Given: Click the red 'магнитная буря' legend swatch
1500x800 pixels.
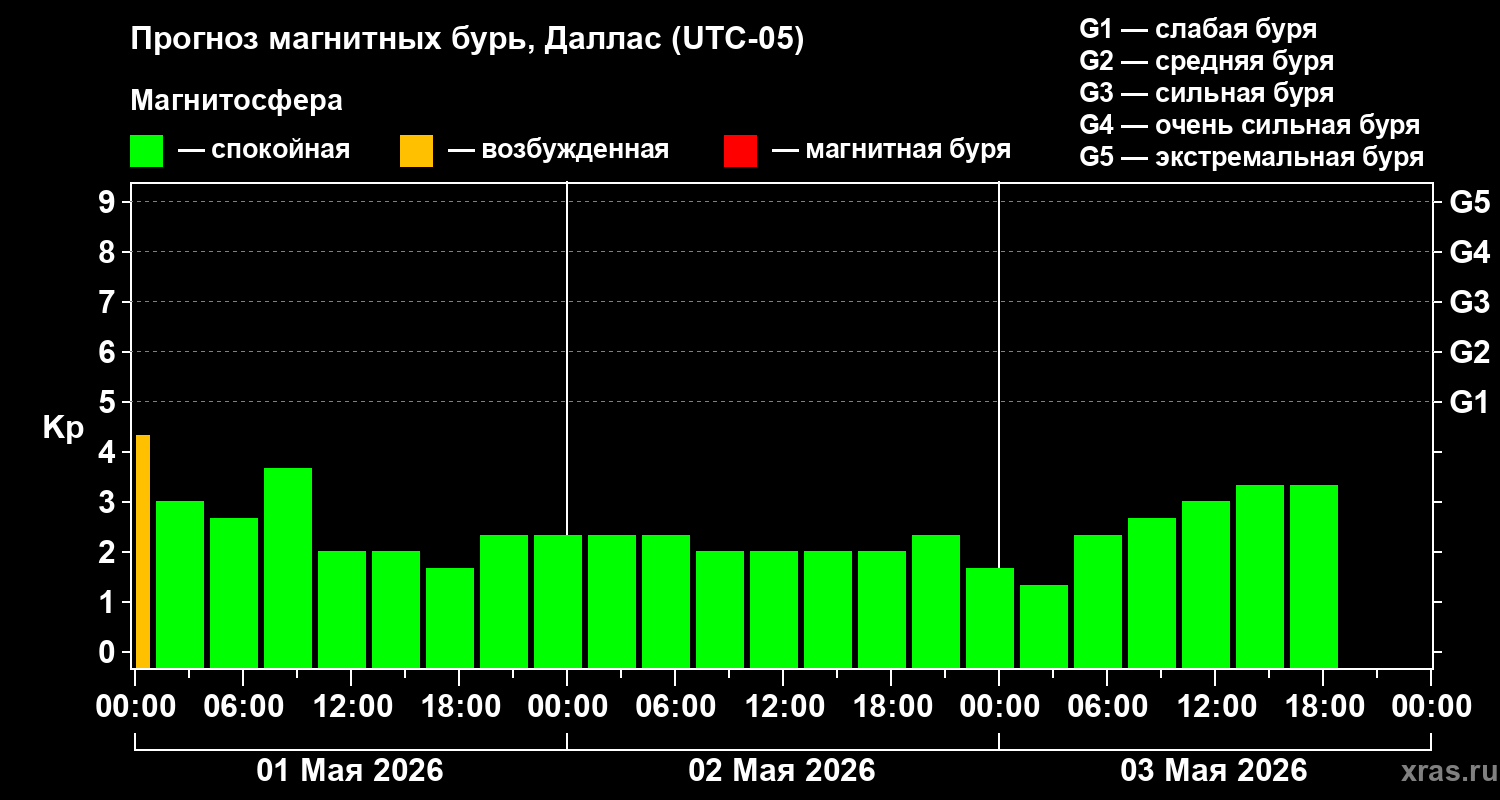Looking at the screenshot, I should [x=740, y=151].
